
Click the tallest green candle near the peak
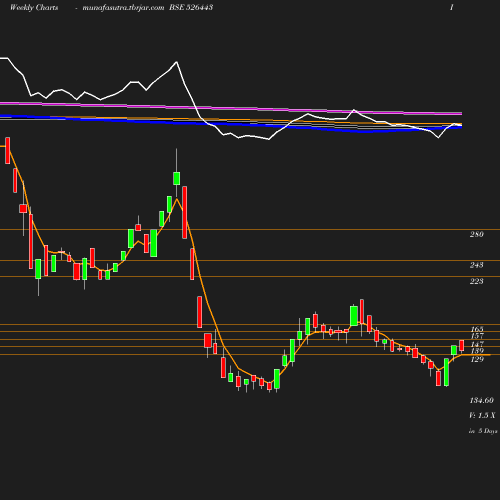coord(176,178)
